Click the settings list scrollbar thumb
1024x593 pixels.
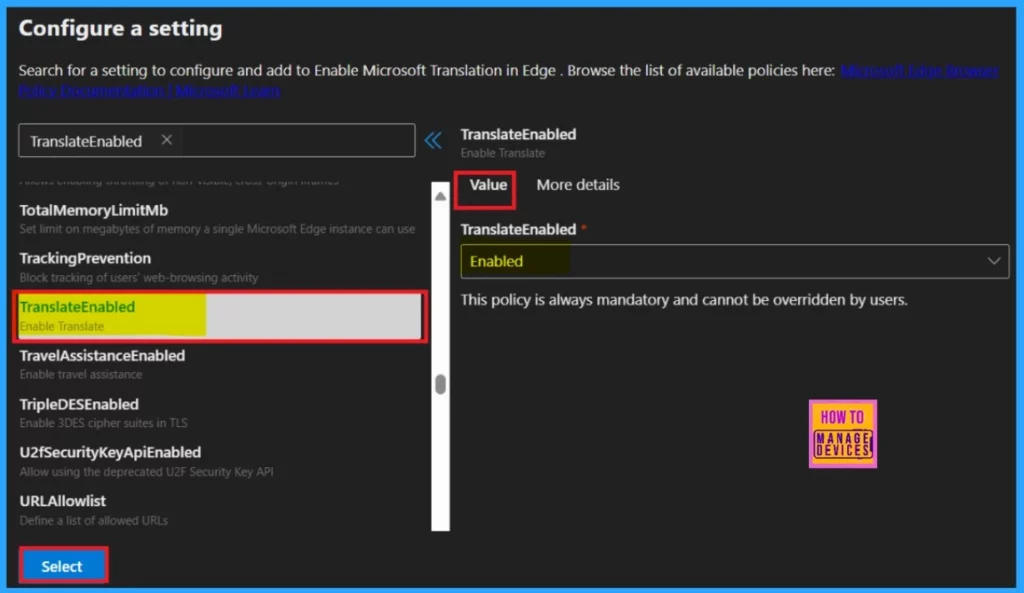tap(441, 384)
